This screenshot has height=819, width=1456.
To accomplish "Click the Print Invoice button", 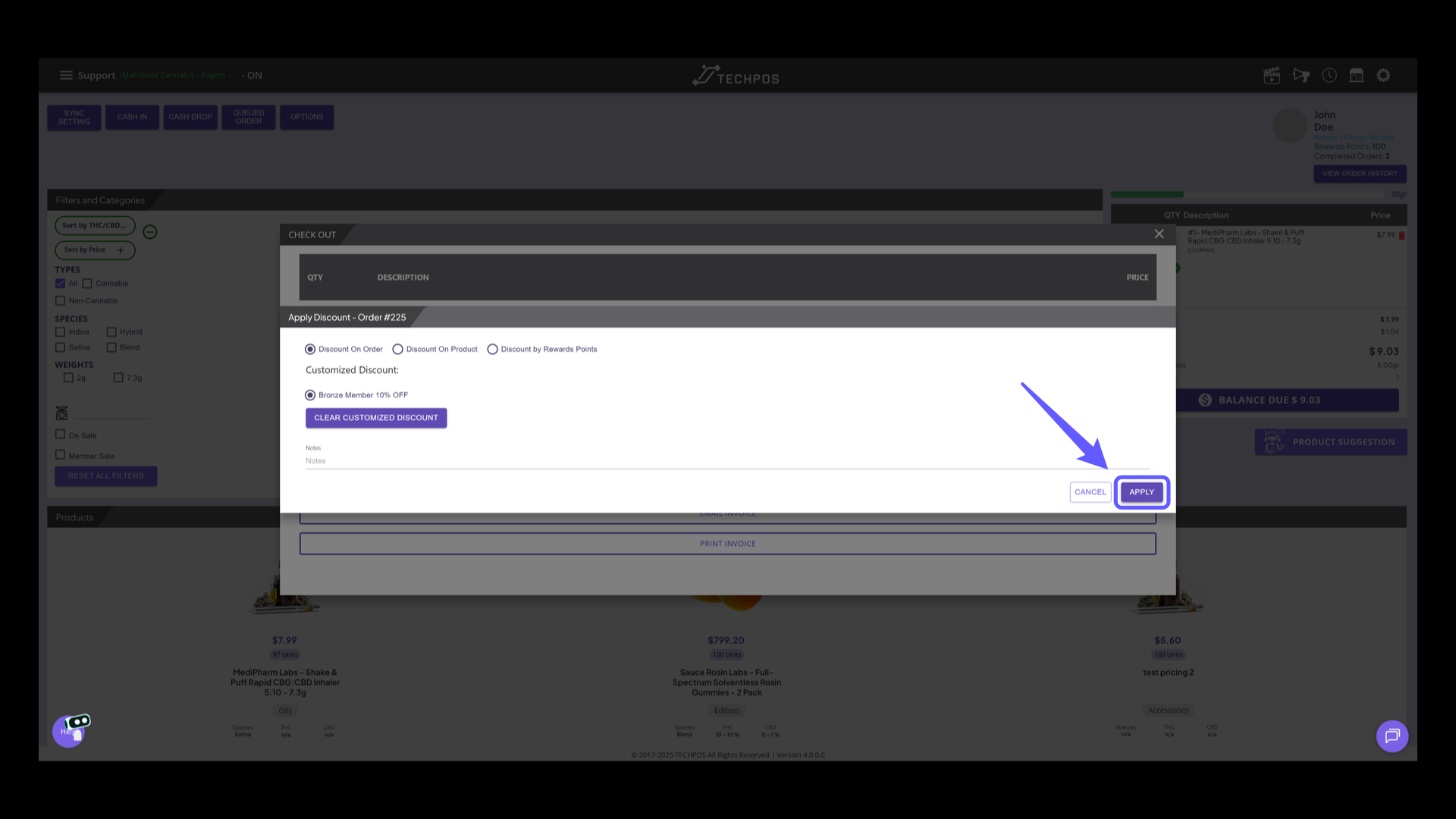I will pyautogui.click(x=727, y=544).
